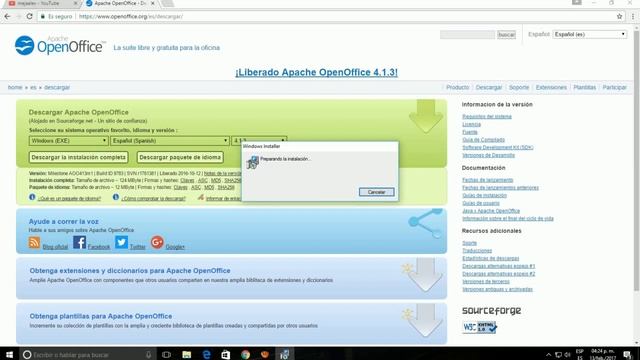
Task: Click the Apache OpenOffice logo
Action: coord(60,45)
